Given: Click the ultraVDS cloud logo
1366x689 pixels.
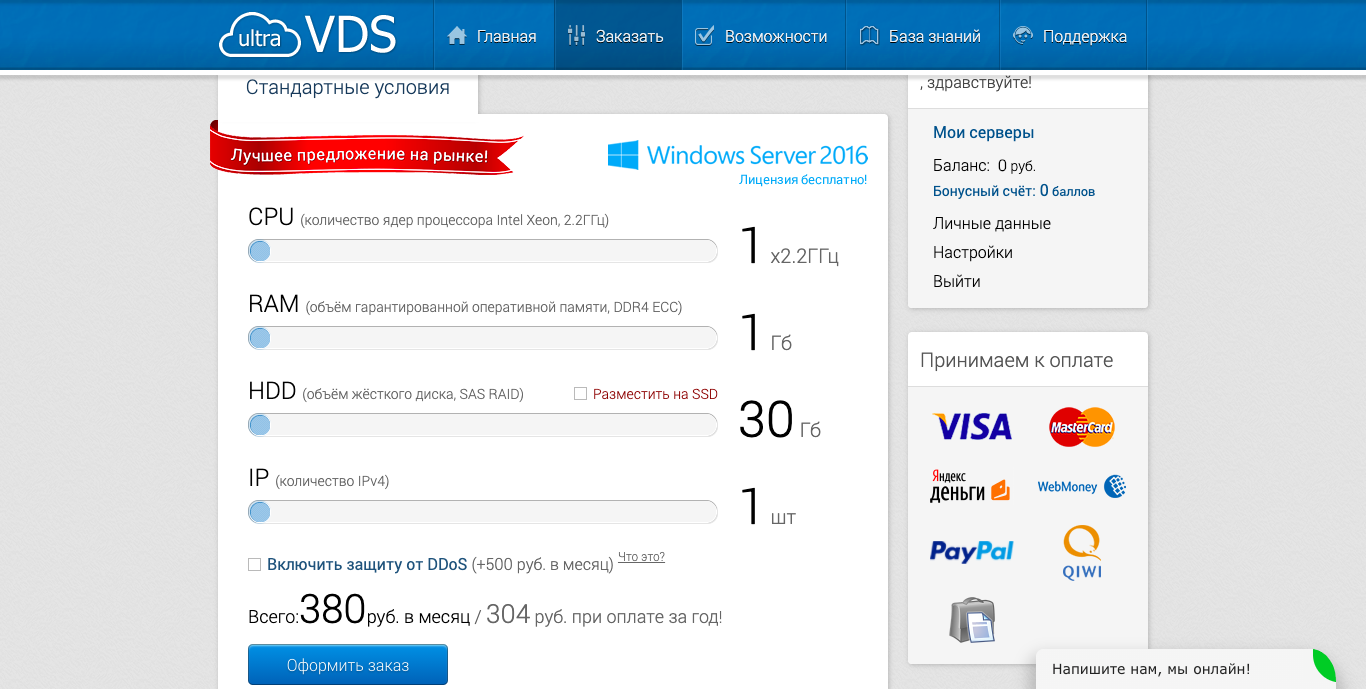Looking at the screenshot, I should (x=308, y=35).
